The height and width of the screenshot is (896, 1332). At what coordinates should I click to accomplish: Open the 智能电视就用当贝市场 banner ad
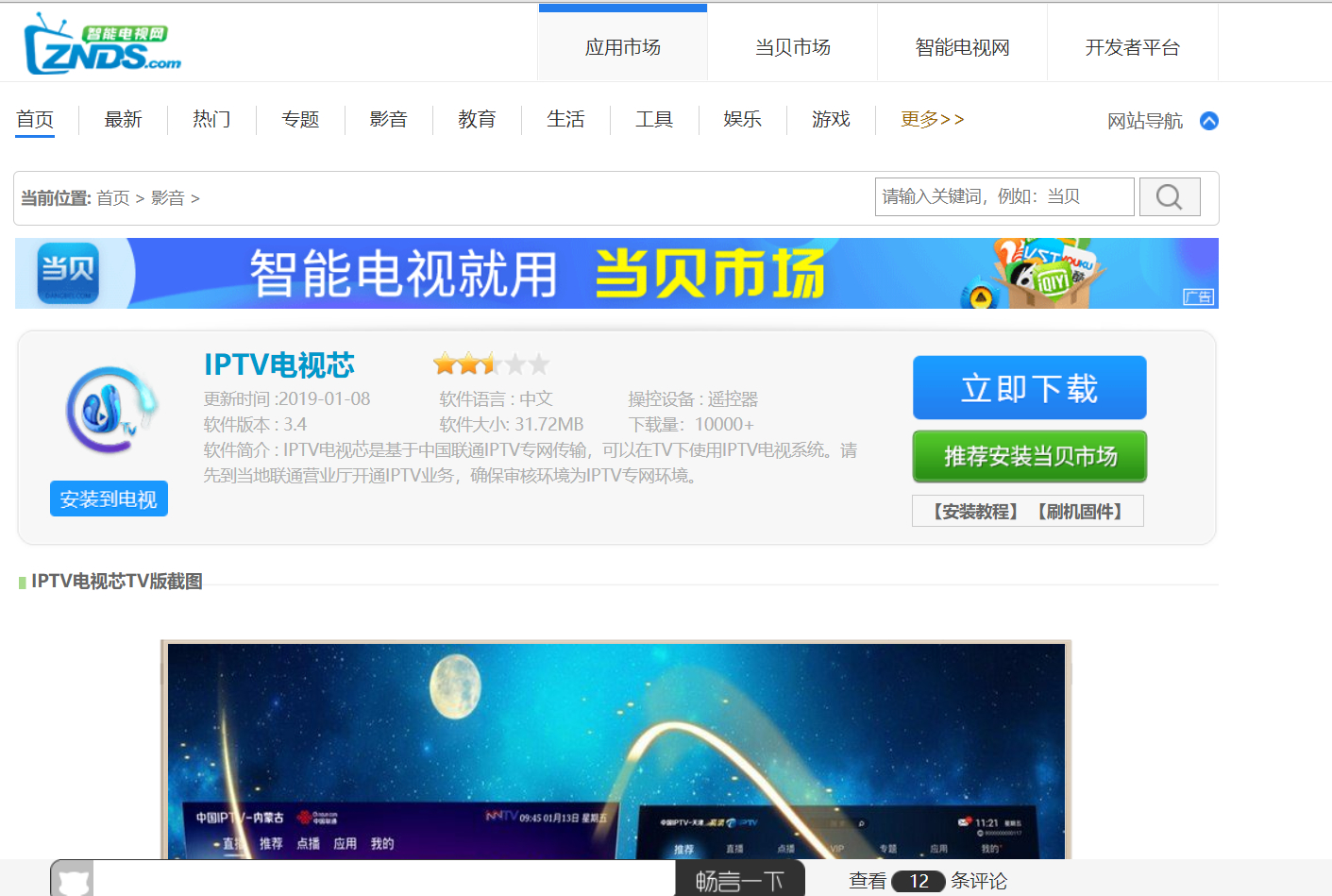616,273
